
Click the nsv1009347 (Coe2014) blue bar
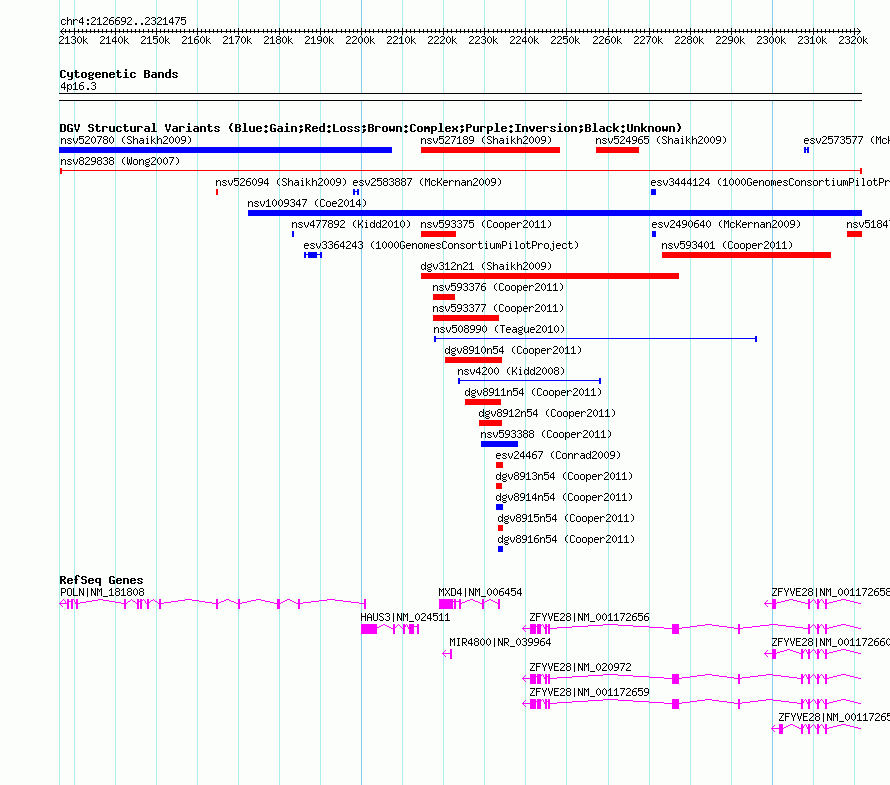(555, 213)
